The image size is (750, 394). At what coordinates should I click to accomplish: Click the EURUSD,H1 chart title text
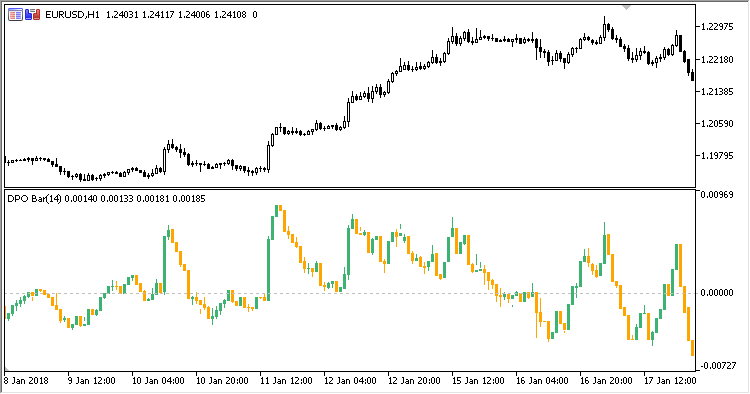[x=72, y=15]
